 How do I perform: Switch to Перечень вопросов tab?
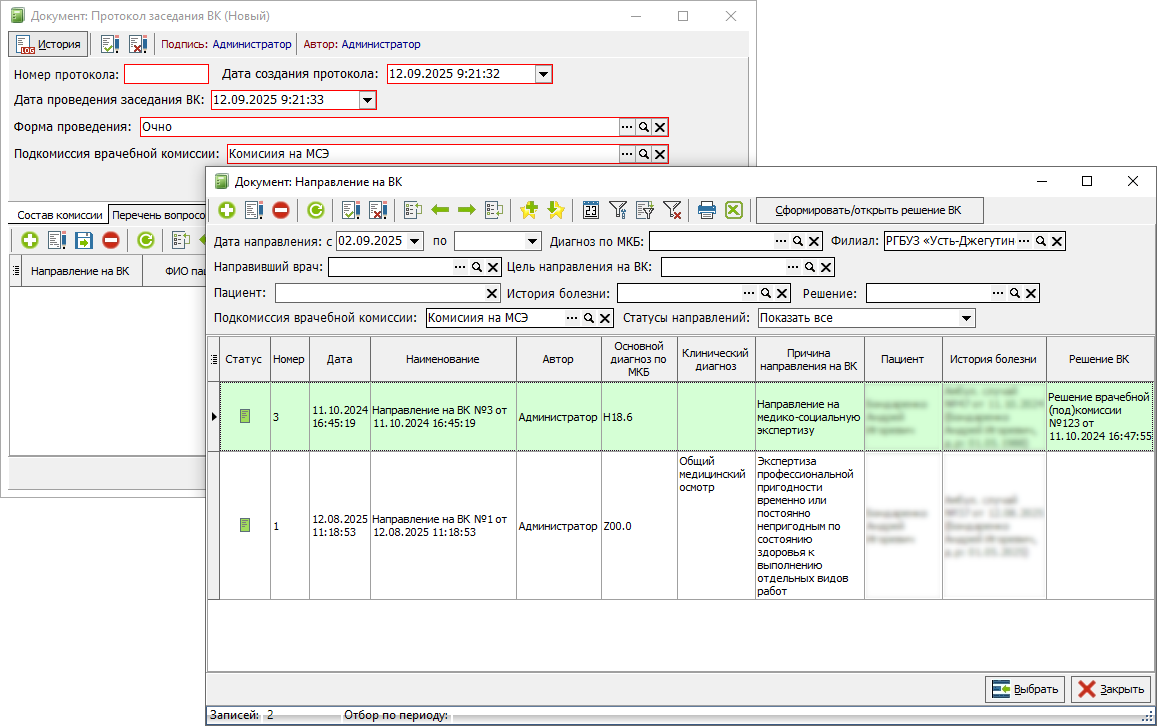158,215
